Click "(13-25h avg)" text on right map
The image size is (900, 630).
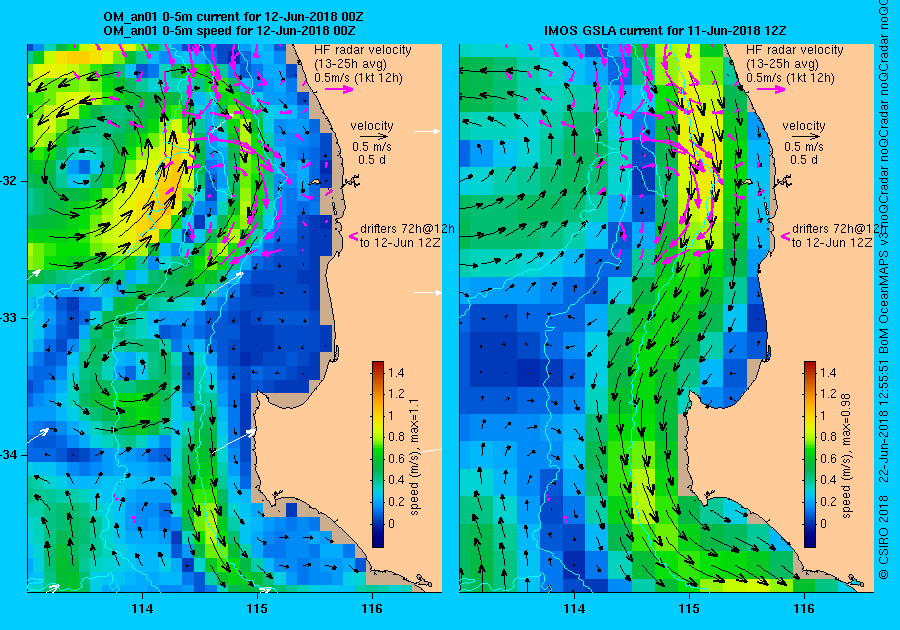[x=782, y=64]
